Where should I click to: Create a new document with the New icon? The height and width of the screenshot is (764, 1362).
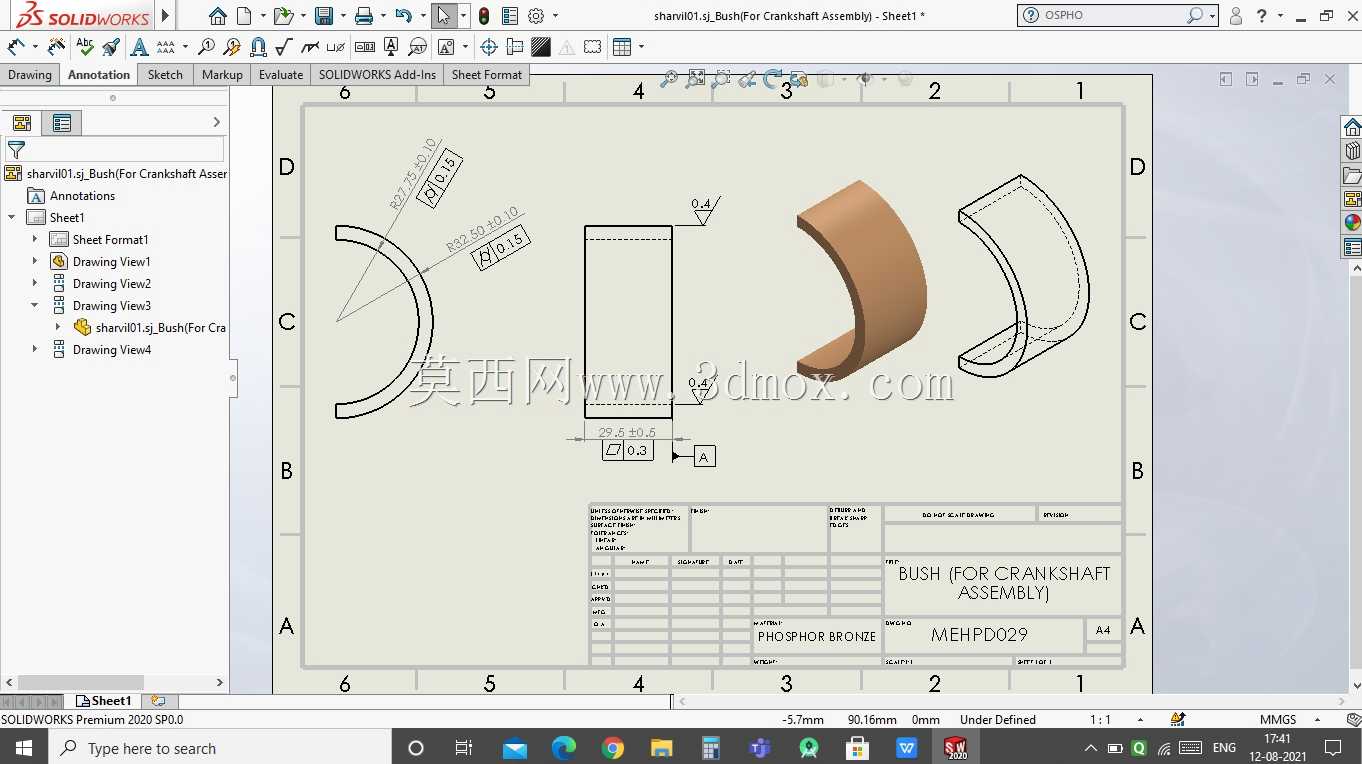click(x=243, y=16)
